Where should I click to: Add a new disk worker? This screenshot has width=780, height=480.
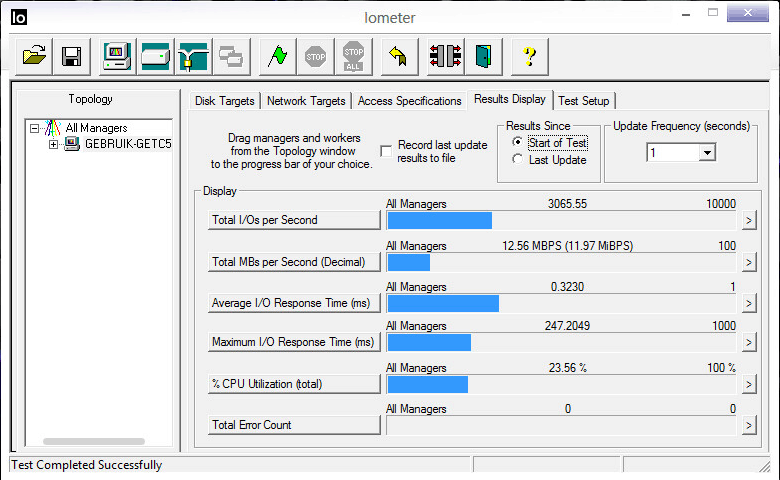tap(155, 56)
